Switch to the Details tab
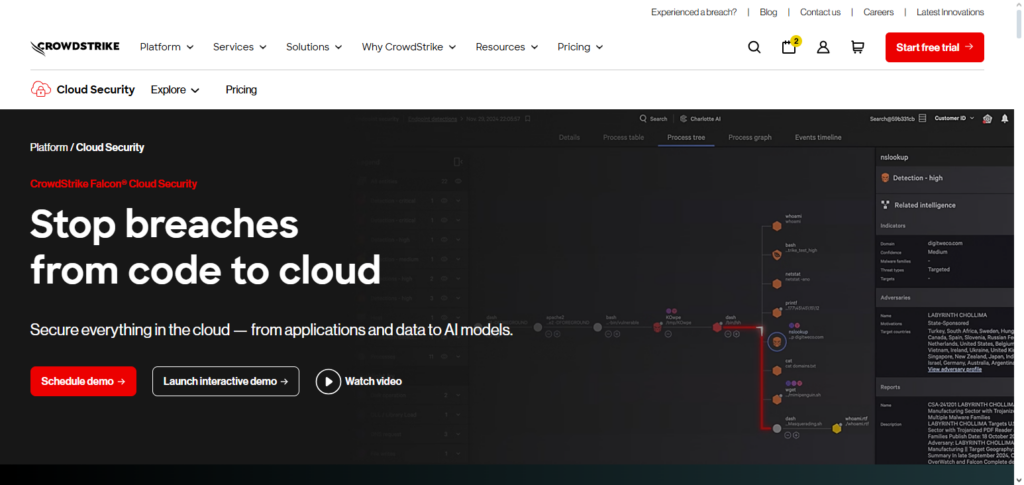1024x485 pixels. [569, 137]
